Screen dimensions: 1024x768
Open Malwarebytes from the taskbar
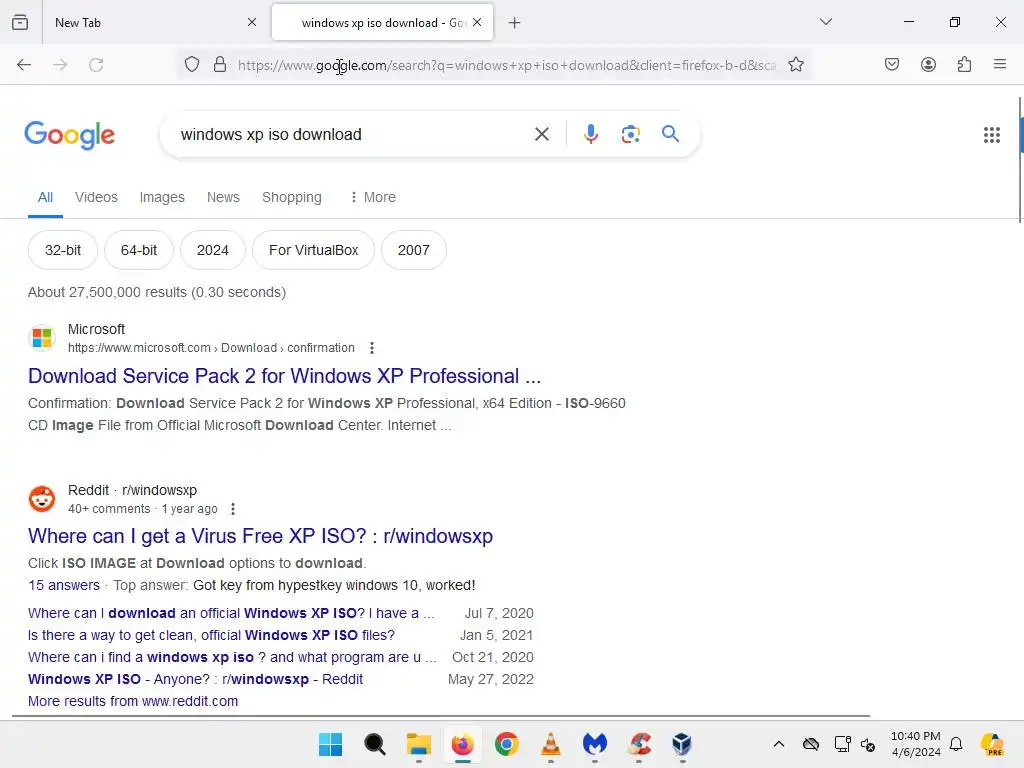pyautogui.click(x=595, y=744)
